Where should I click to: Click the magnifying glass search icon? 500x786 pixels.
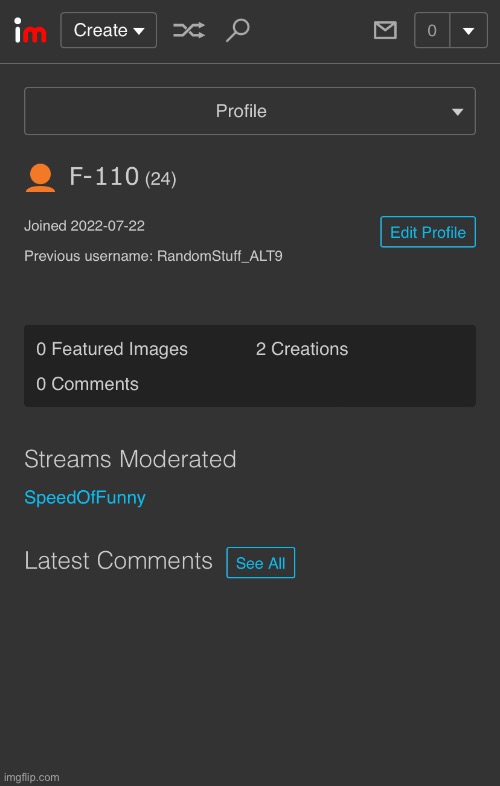click(238, 31)
